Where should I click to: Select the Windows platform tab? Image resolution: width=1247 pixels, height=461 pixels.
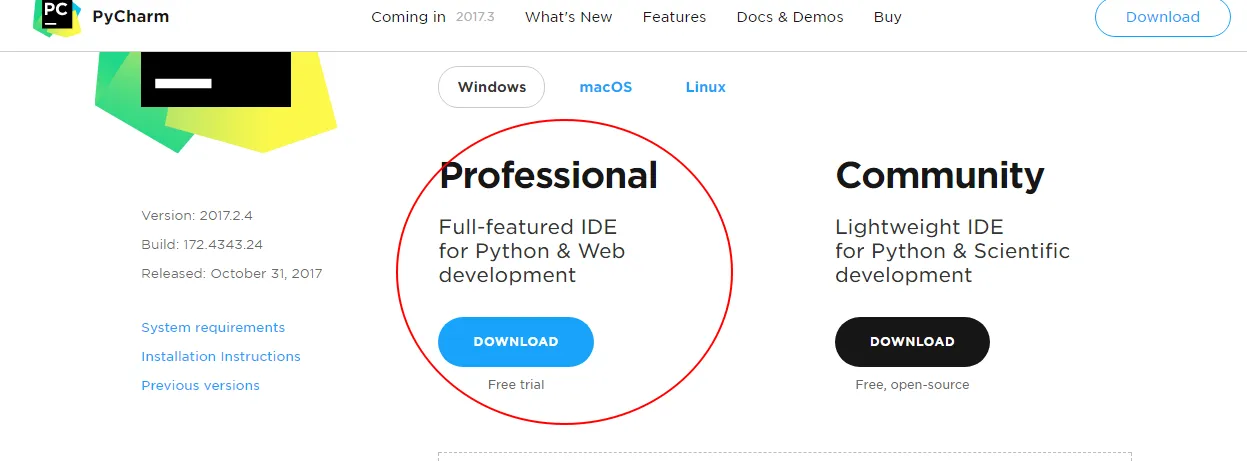click(491, 87)
